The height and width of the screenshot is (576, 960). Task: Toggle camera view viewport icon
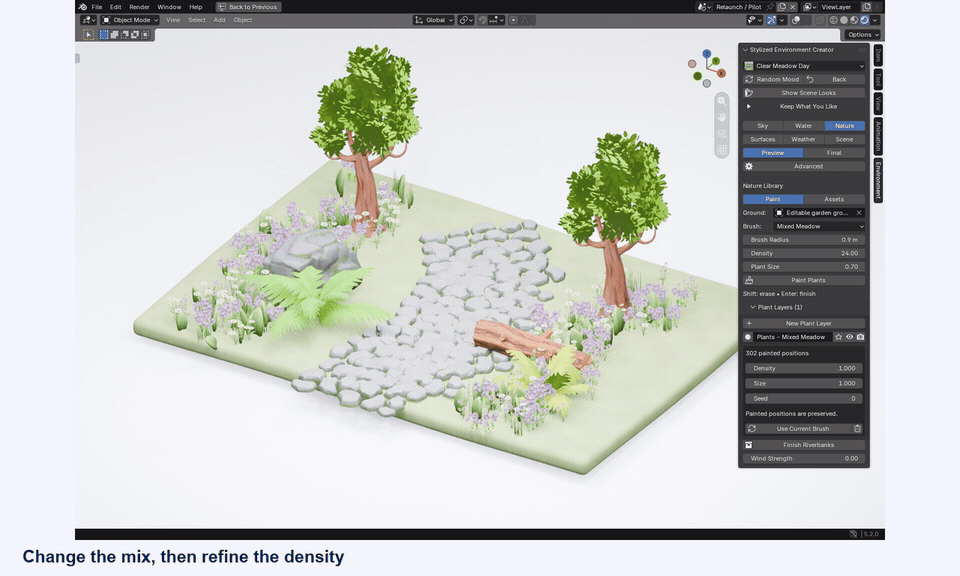point(722,133)
